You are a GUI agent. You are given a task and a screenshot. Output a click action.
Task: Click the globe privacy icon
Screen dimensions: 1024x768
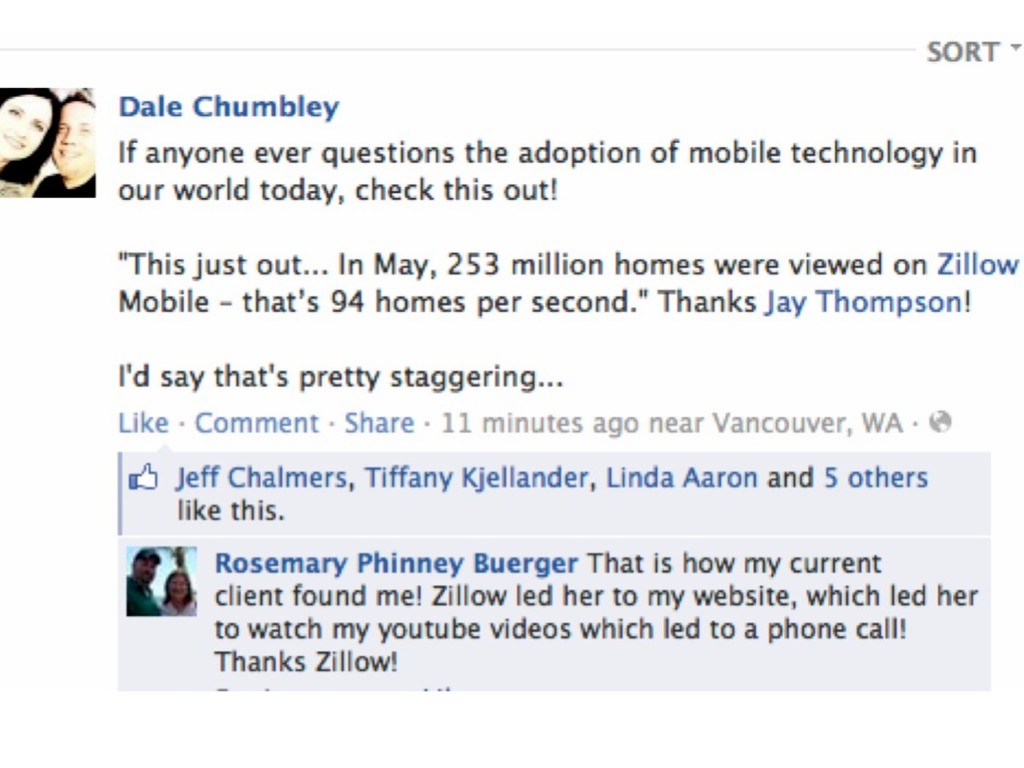point(939,422)
